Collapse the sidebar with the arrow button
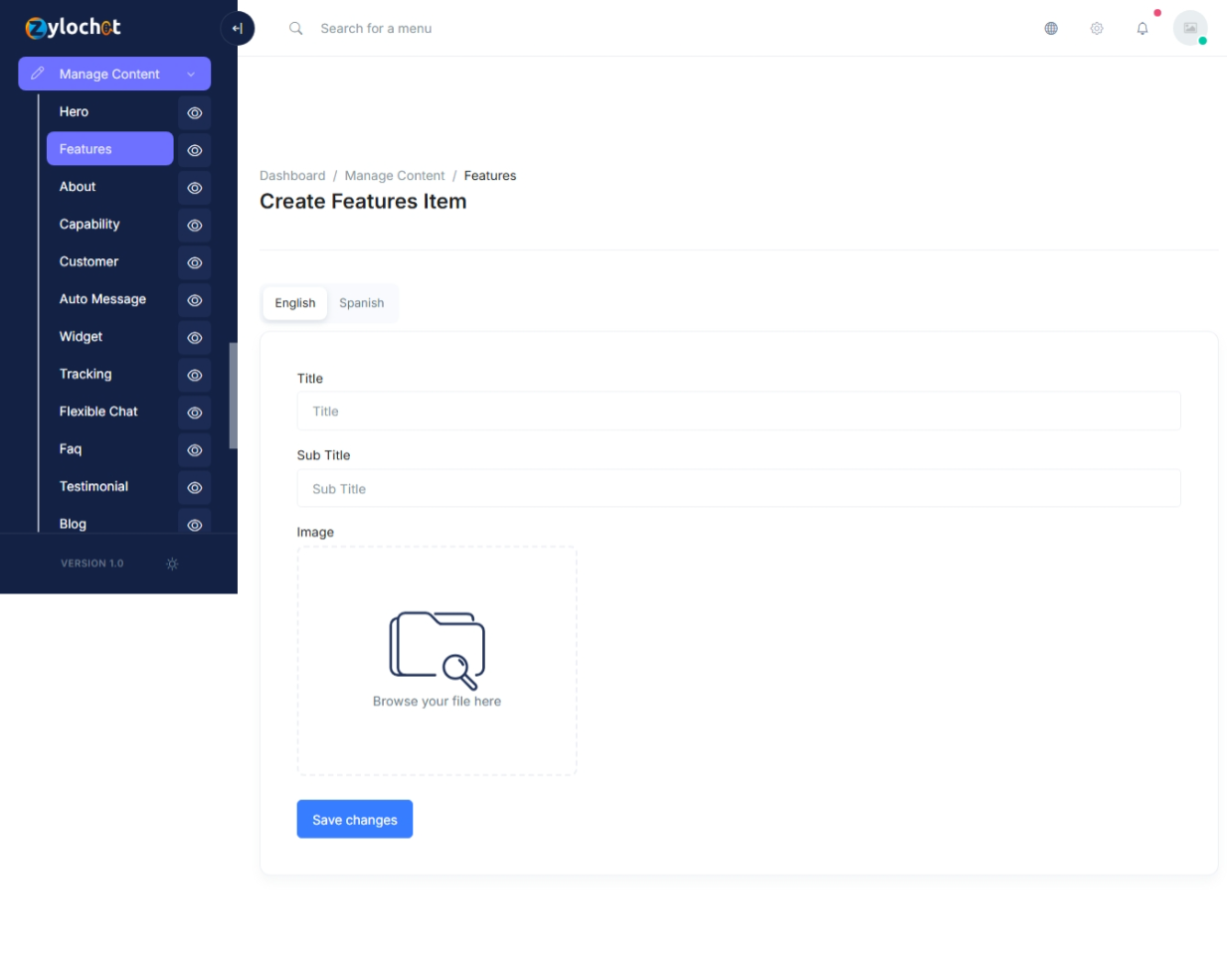This screenshot has width=1227, height=980. [237, 28]
